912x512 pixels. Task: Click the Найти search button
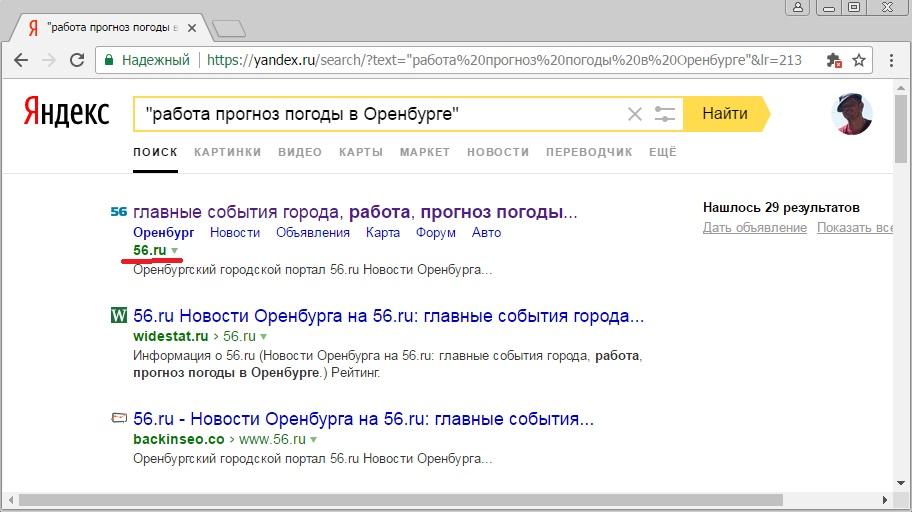click(725, 113)
